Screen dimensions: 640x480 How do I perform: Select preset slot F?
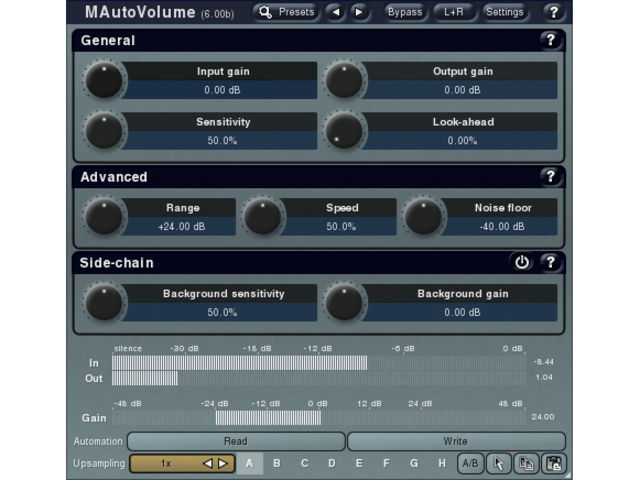click(x=386, y=463)
